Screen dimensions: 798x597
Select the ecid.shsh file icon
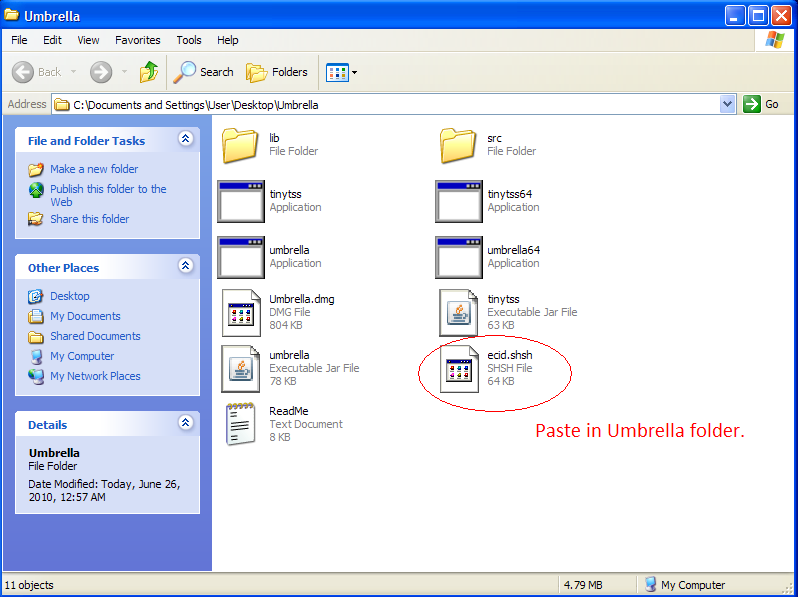point(459,368)
